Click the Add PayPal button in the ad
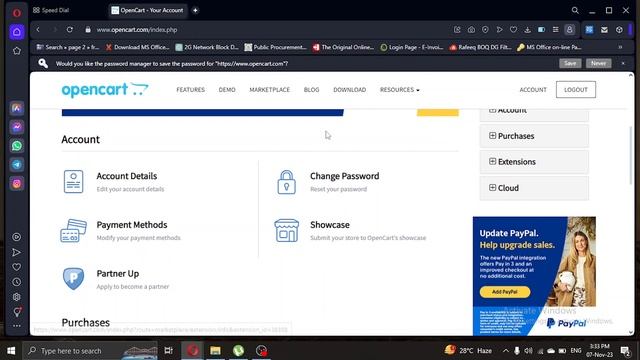Viewport: 640px width, 360px height. click(504, 292)
